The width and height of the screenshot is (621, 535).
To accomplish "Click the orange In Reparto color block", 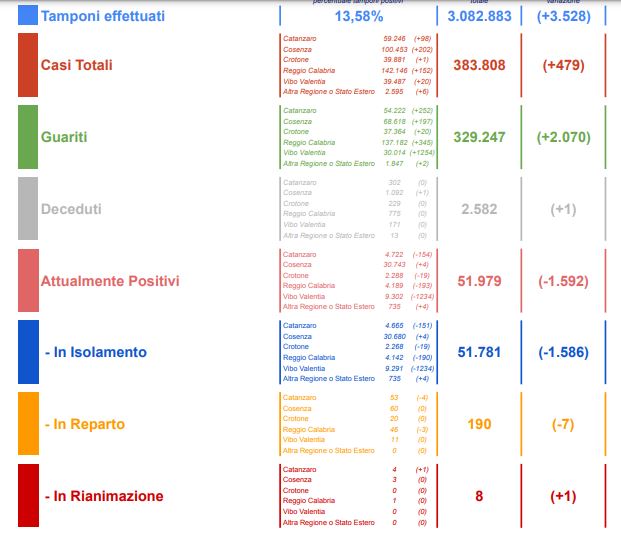I will click(x=29, y=423).
